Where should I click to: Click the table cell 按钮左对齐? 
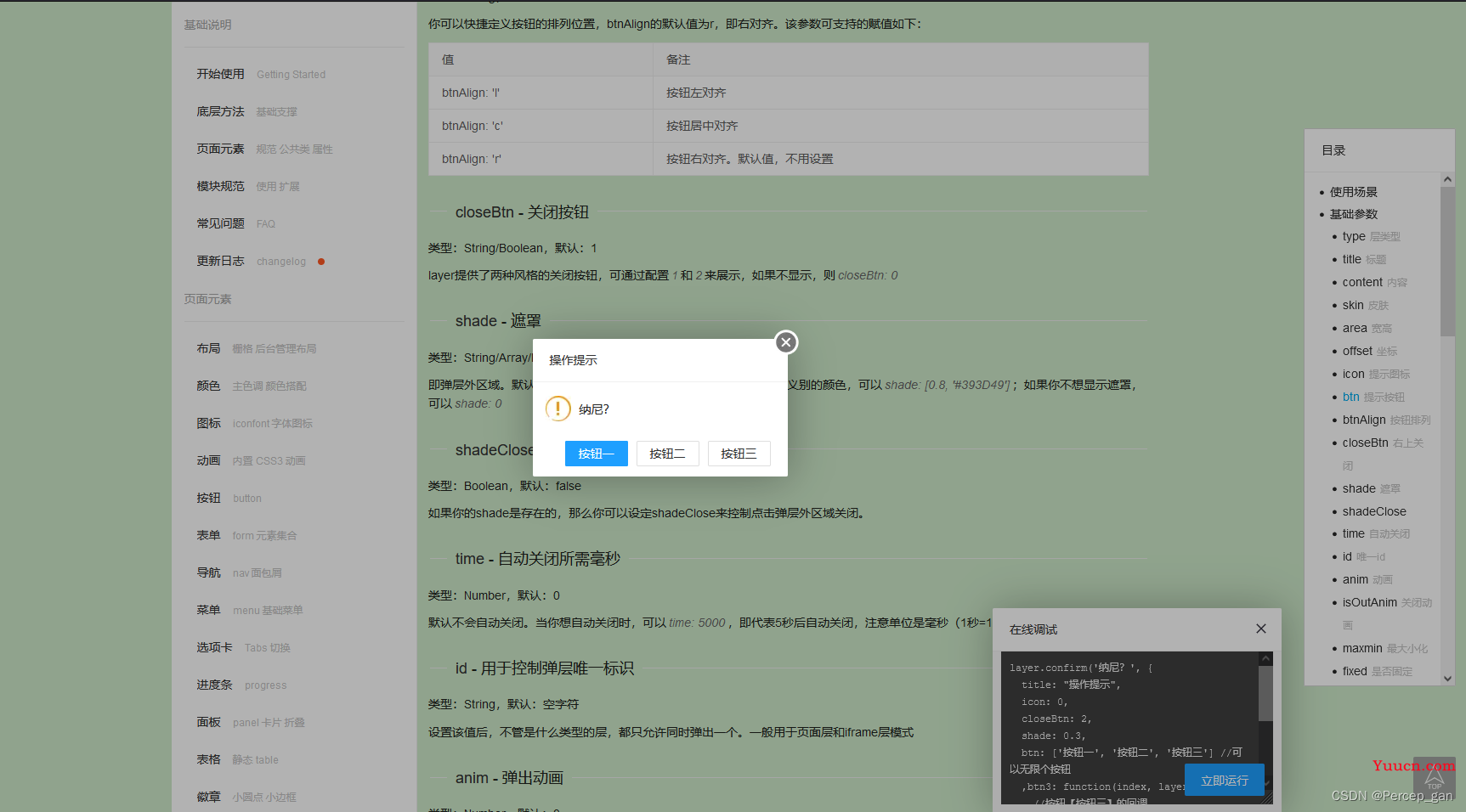tap(901, 93)
